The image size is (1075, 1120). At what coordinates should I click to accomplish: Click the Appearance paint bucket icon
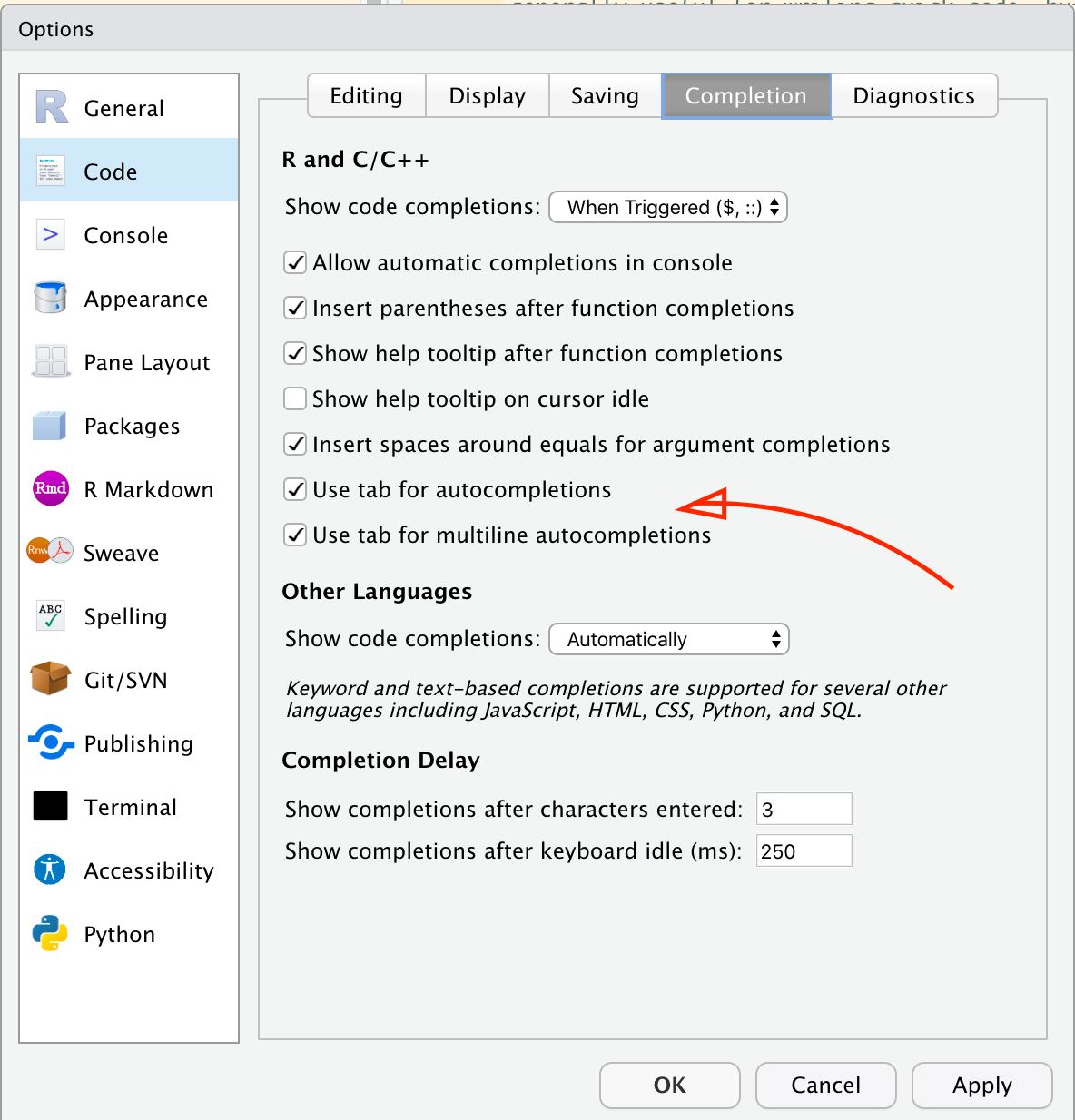(x=51, y=298)
